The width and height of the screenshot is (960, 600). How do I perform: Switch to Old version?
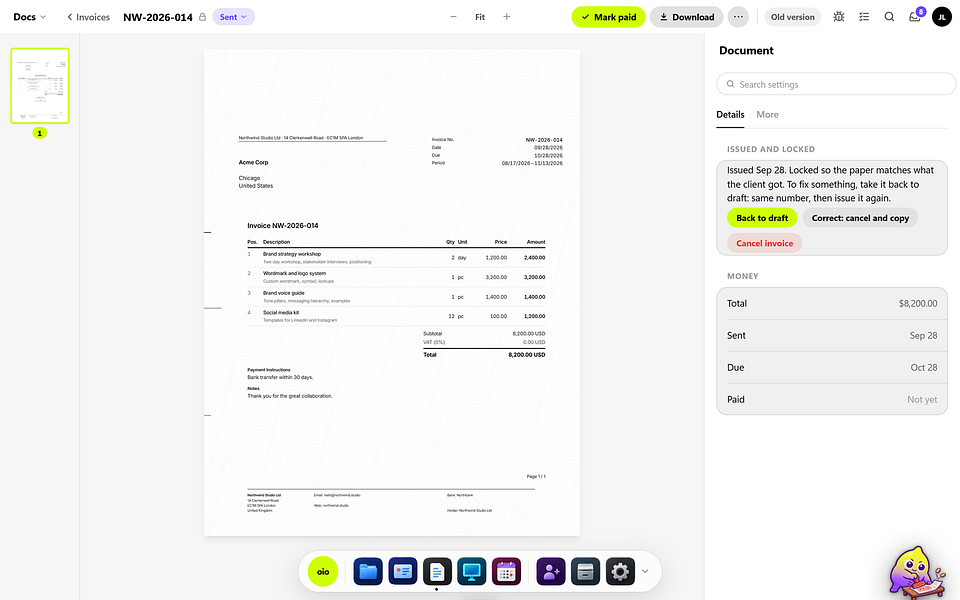pyautogui.click(x=792, y=17)
